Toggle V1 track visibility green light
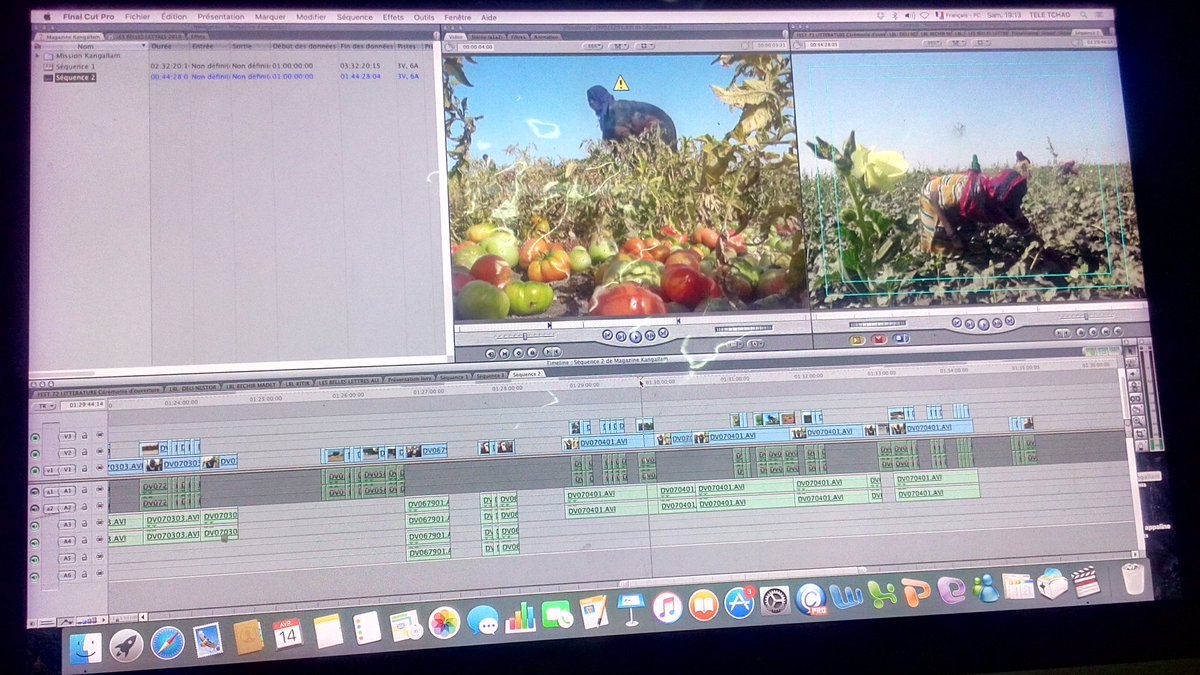Viewport: 1200px width, 675px height. (35, 469)
